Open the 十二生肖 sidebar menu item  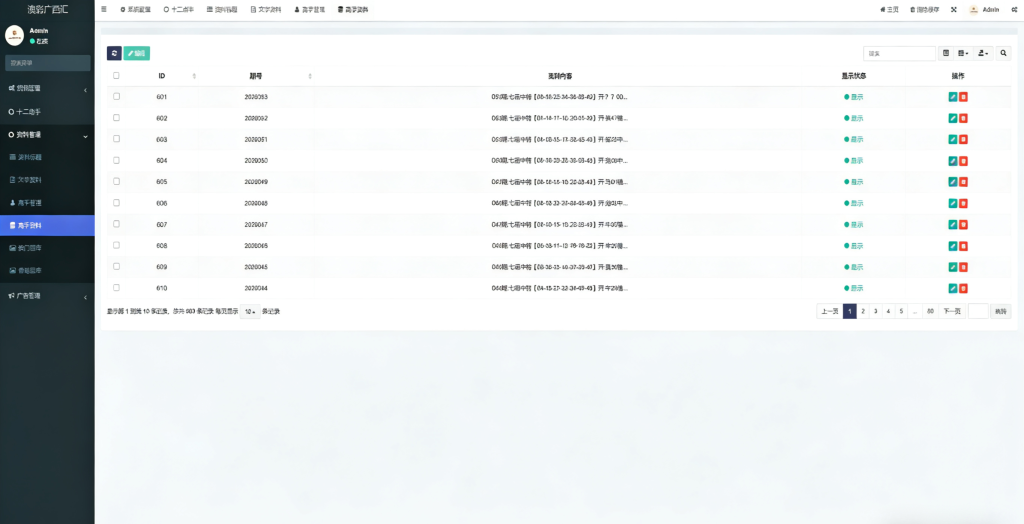pos(28,112)
